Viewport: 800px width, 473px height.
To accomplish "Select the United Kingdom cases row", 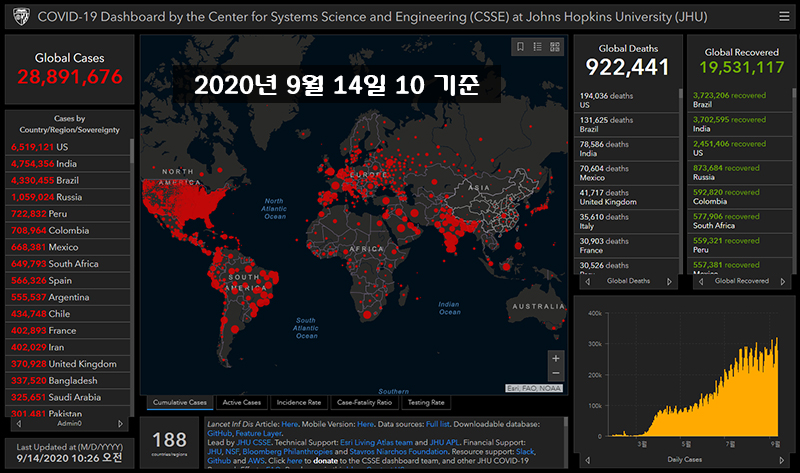I will (67, 364).
